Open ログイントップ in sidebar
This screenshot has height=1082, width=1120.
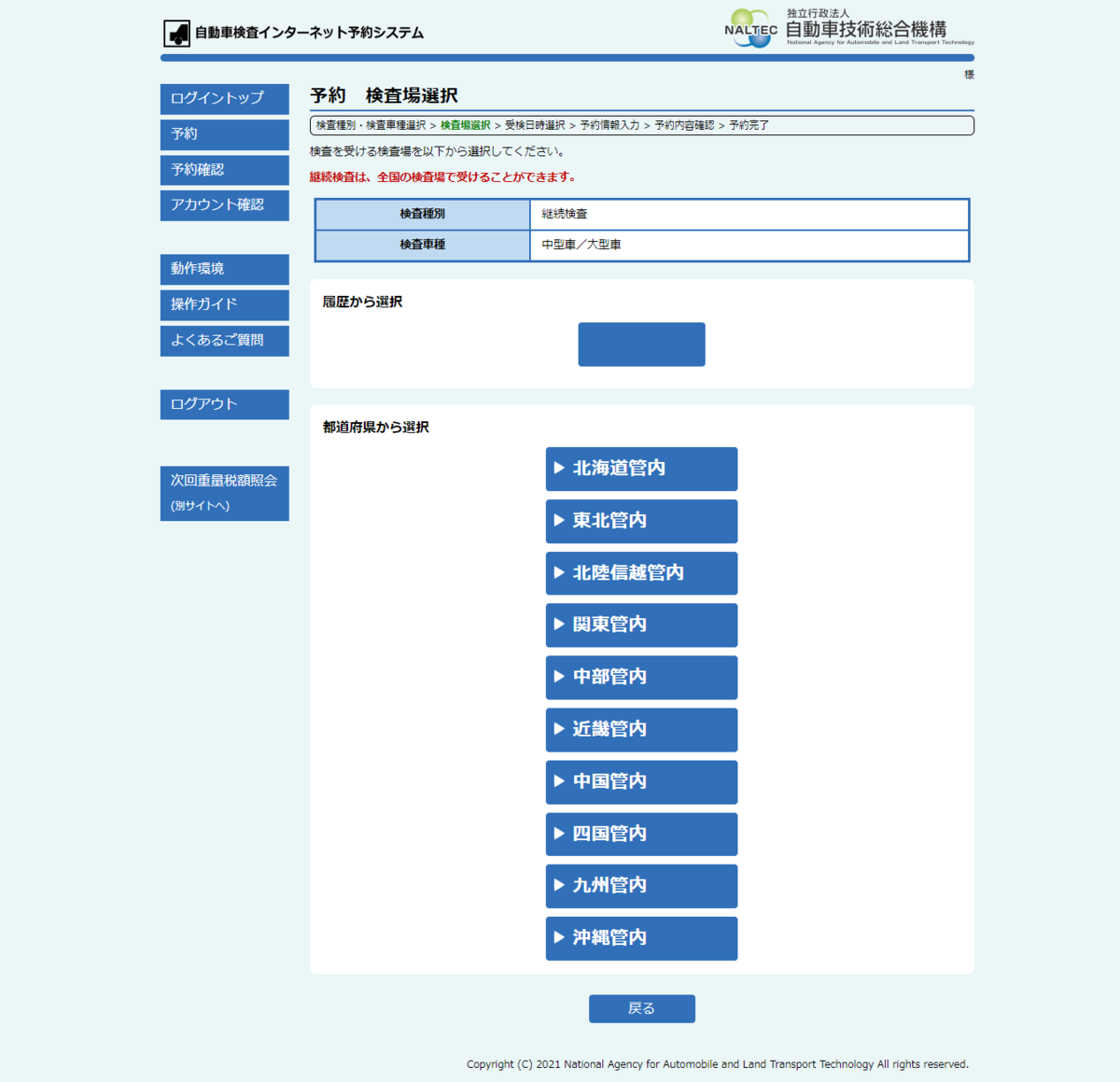point(224,99)
